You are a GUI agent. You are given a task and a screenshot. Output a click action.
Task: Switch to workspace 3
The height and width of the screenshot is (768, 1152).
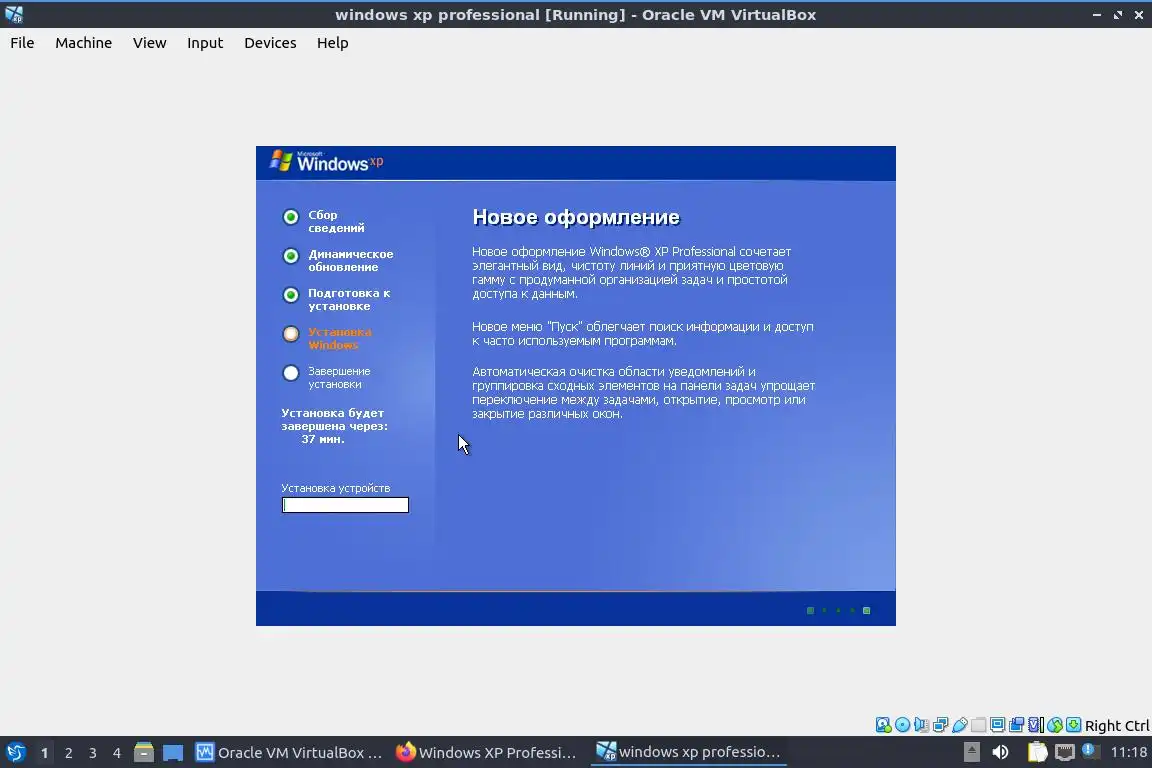pos(93,753)
